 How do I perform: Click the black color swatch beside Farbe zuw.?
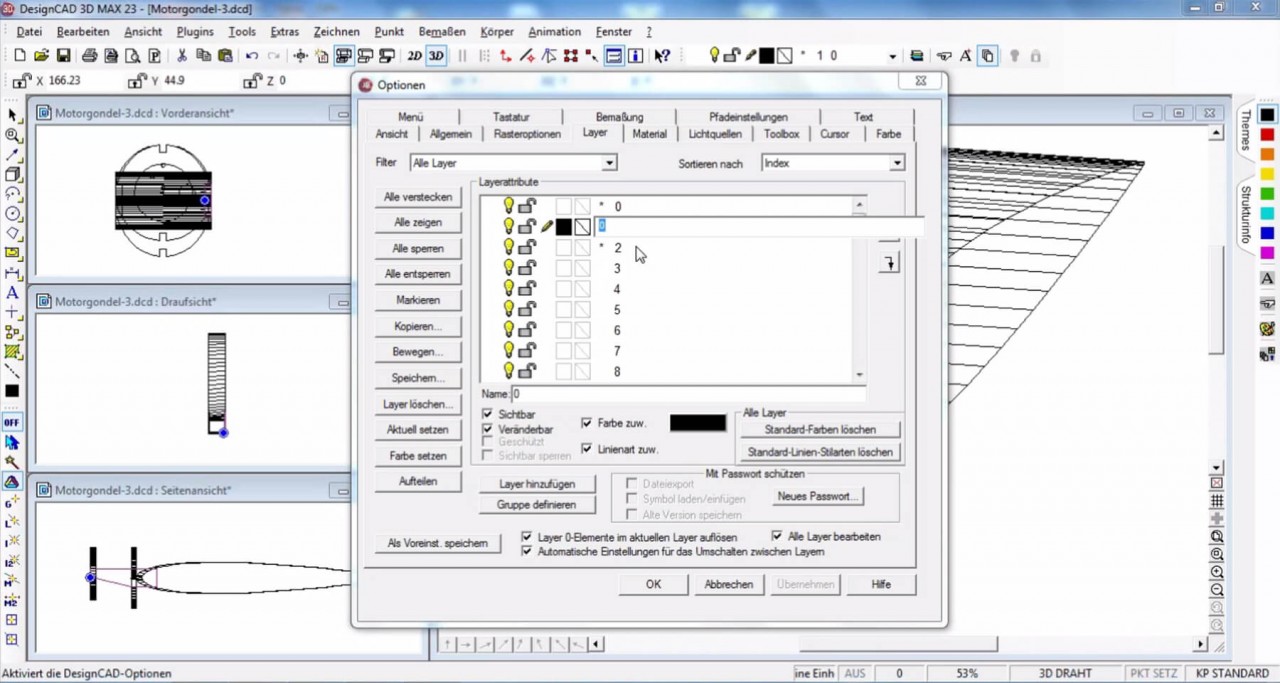(697, 422)
